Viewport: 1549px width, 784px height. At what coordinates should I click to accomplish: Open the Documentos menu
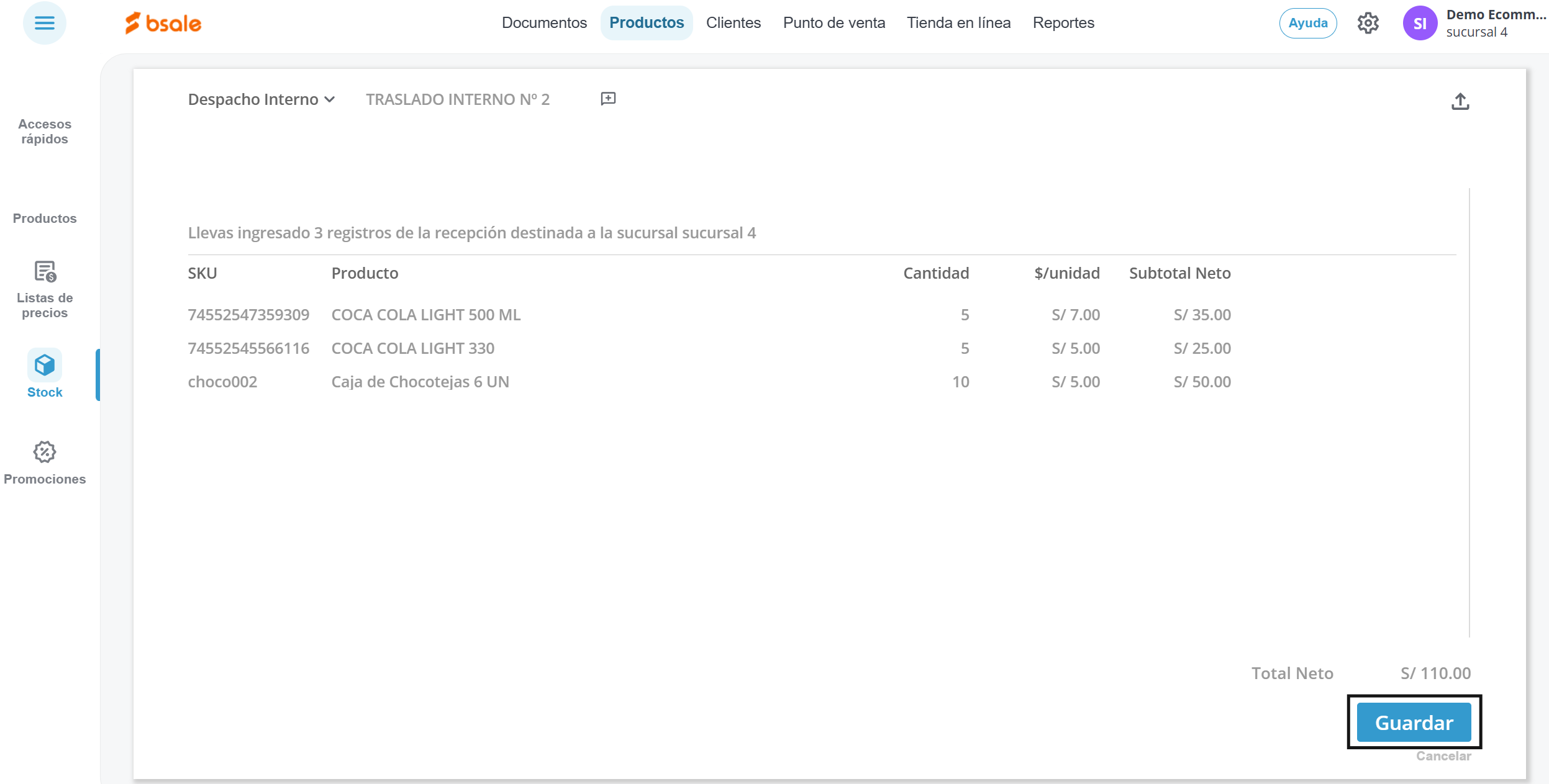pos(544,23)
